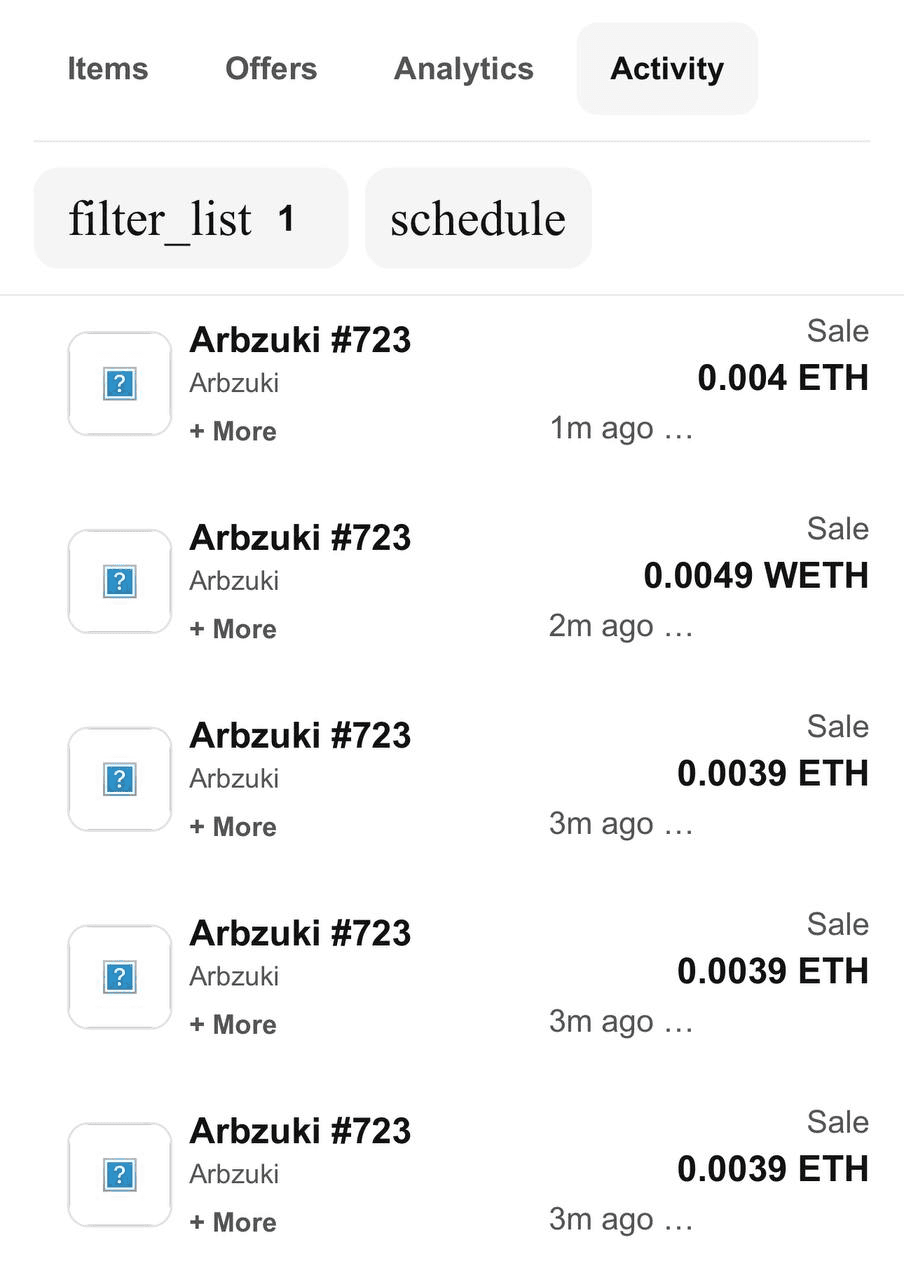The image size is (904, 1280).
Task: Show details ellipsis next to 2m ago
Action: click(678, 628)
